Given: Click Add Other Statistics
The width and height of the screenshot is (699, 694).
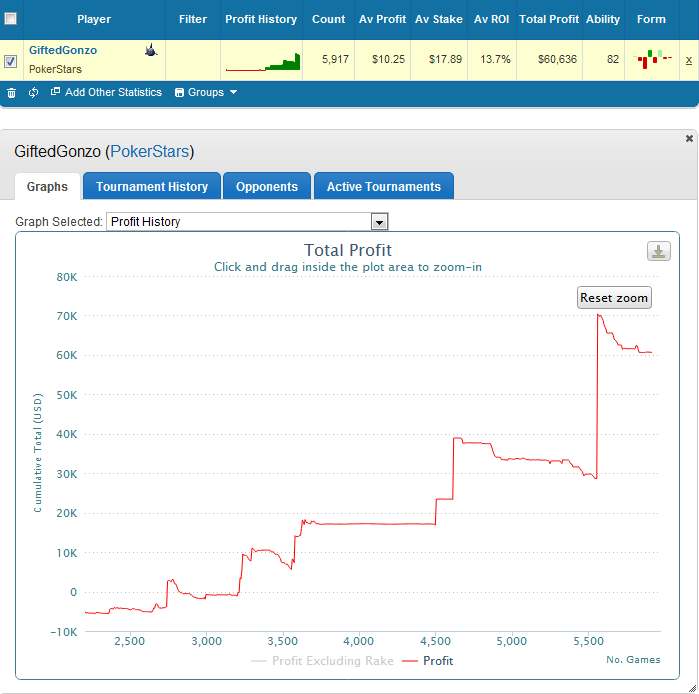Looking at the screenshot, I should point(113,92).
